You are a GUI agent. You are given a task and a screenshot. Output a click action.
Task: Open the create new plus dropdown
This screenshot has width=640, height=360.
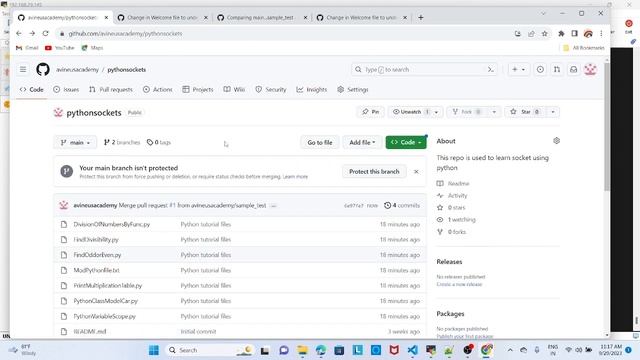pos(518,69)
